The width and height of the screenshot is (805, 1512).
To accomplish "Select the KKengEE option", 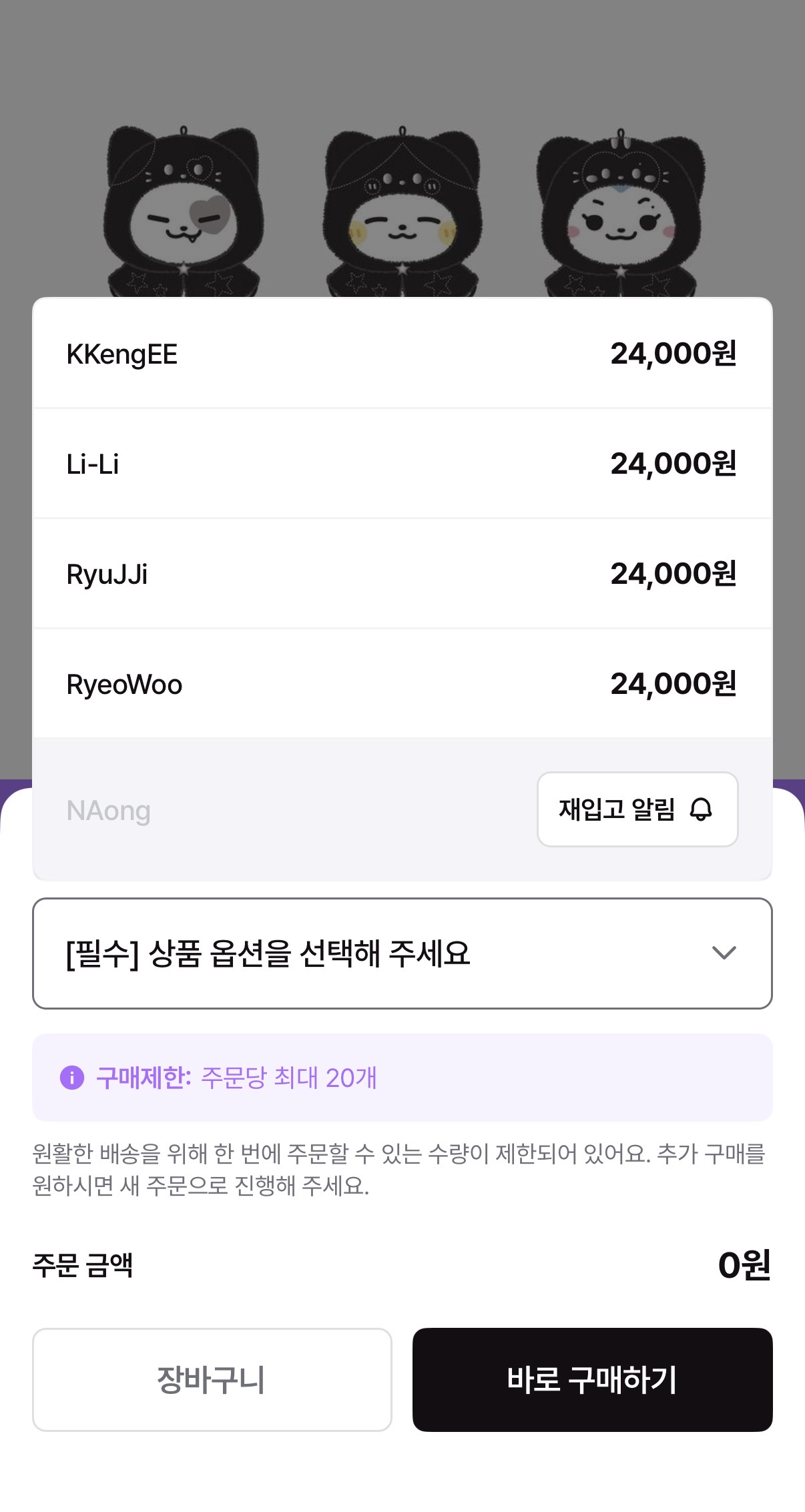I will point(402,353).
